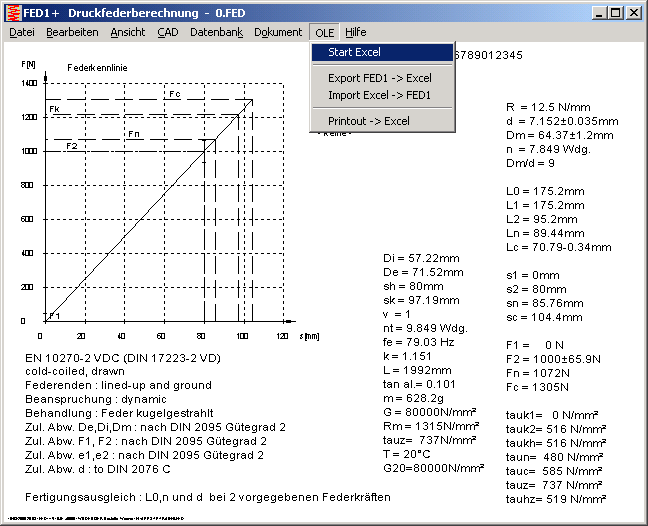
Task: Click the taun= 480 N/mm² value
Action: pyautogui.click(x=554, y=457)
